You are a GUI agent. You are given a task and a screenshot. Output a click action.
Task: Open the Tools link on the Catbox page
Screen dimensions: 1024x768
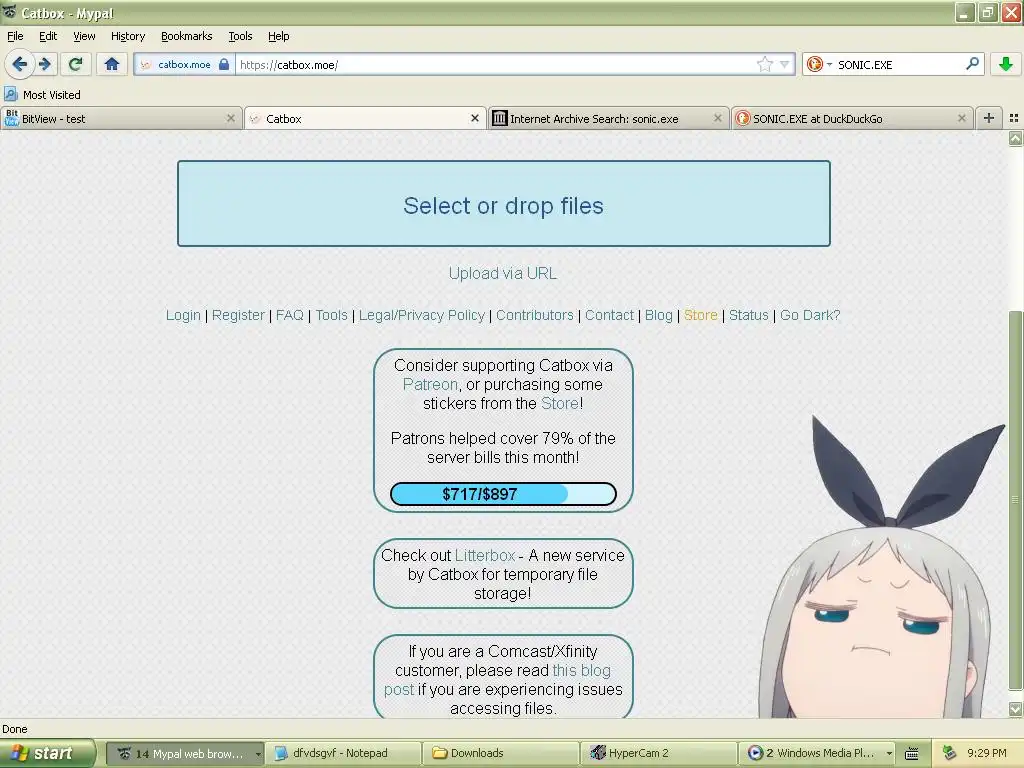pos(332,315)
